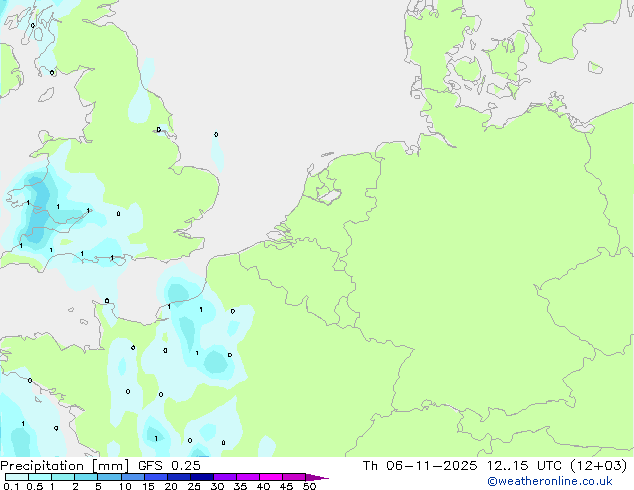Click the above-50 mm arrow tip swatch

coord(317,477)
